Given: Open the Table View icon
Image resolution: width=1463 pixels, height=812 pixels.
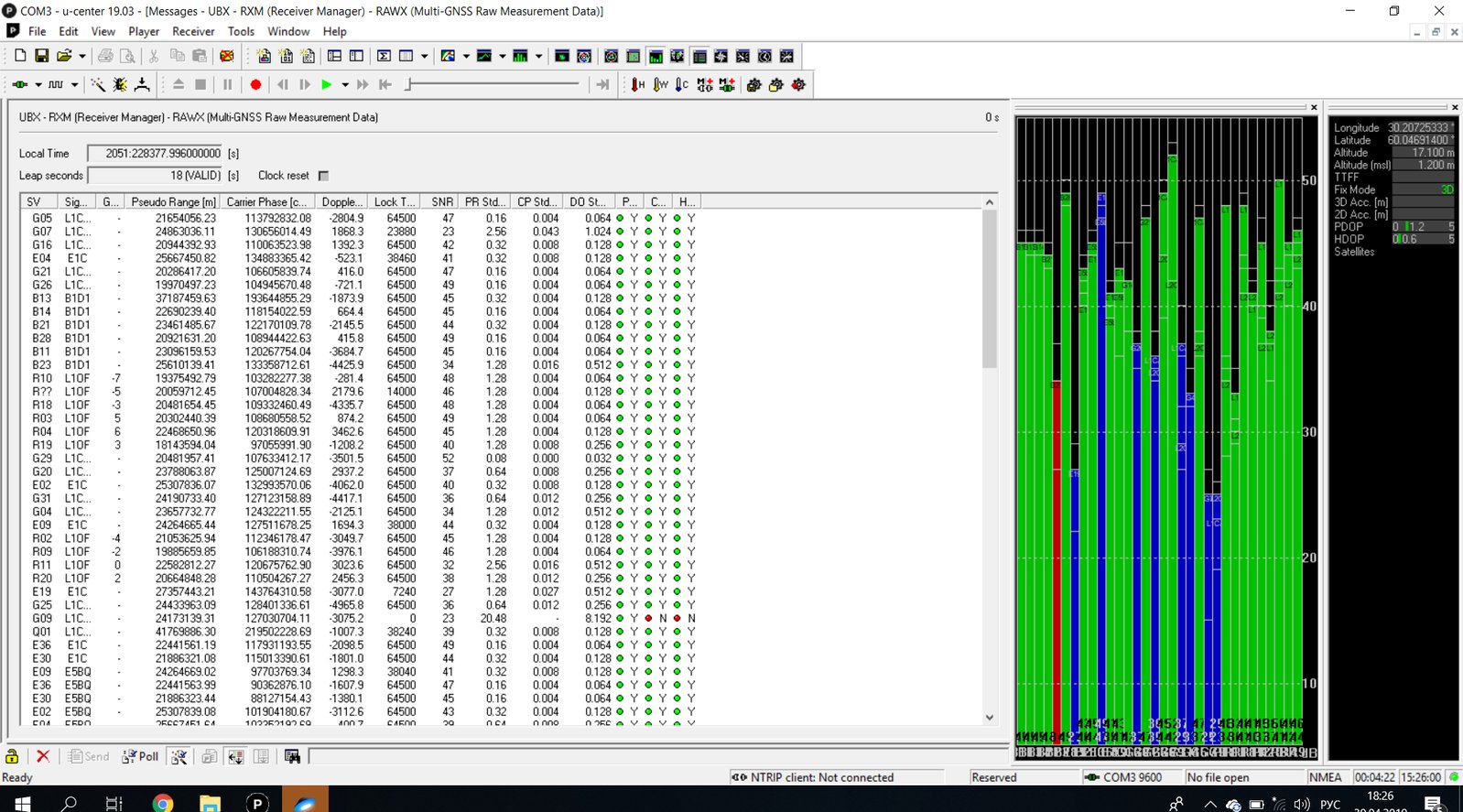Looking at the screenshot, I should coord(406,56).
